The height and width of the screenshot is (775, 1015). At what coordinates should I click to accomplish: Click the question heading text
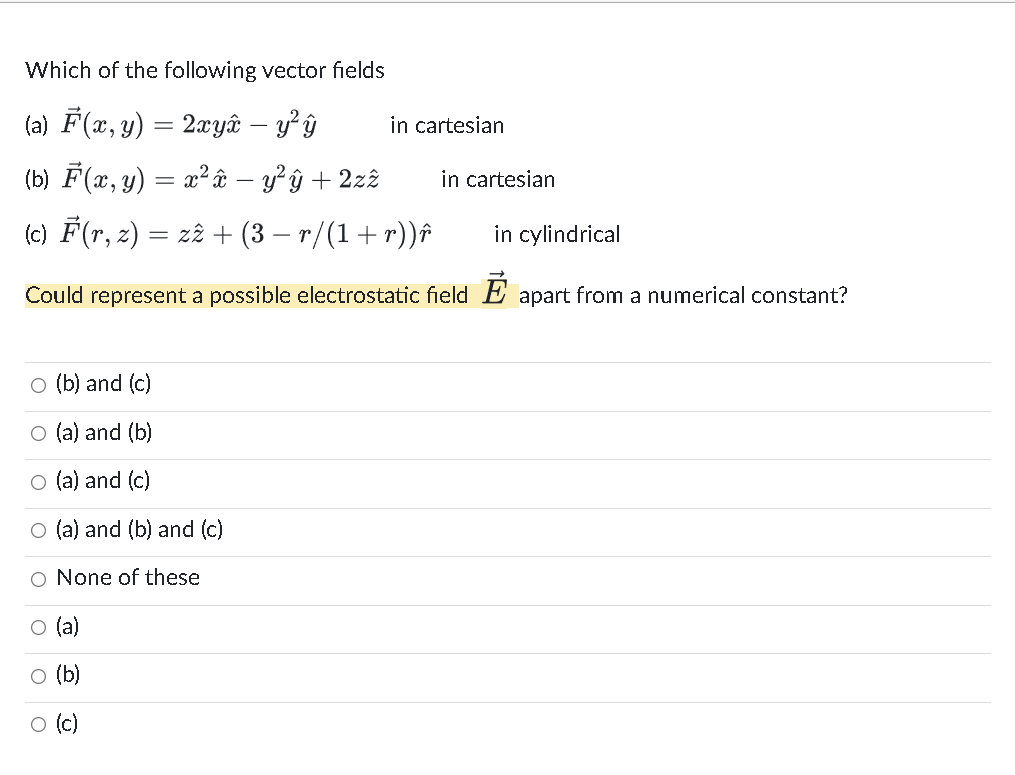[204, 70]
